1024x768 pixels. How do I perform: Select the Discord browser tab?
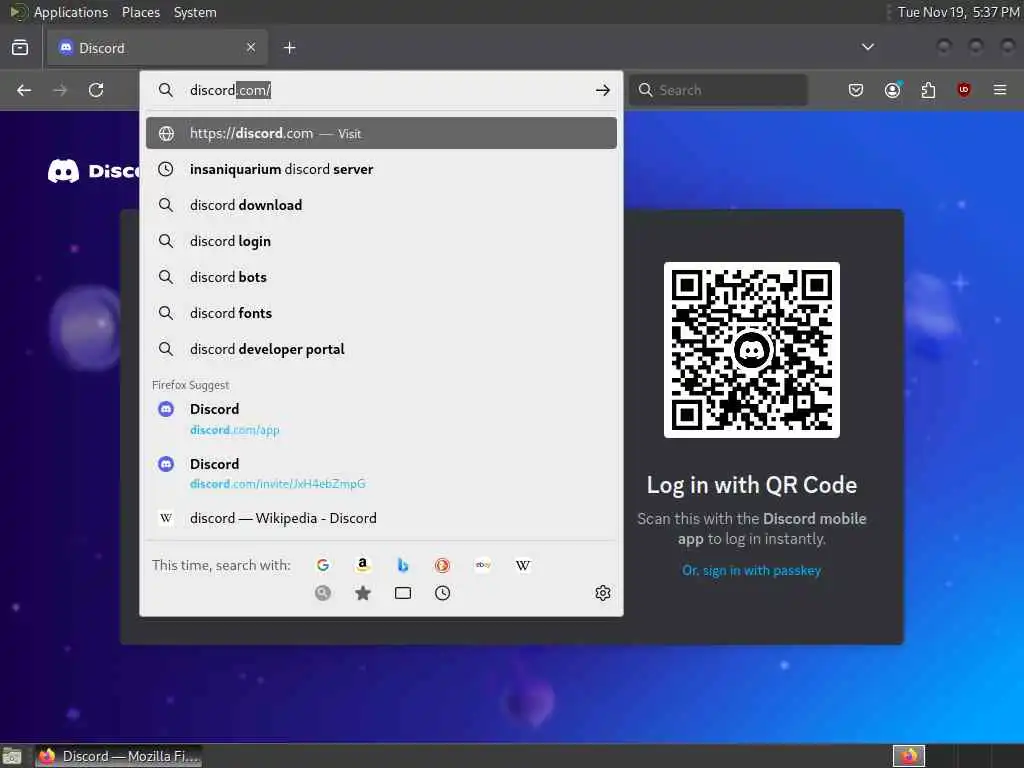pyautogui.click(x=157, y=48)
